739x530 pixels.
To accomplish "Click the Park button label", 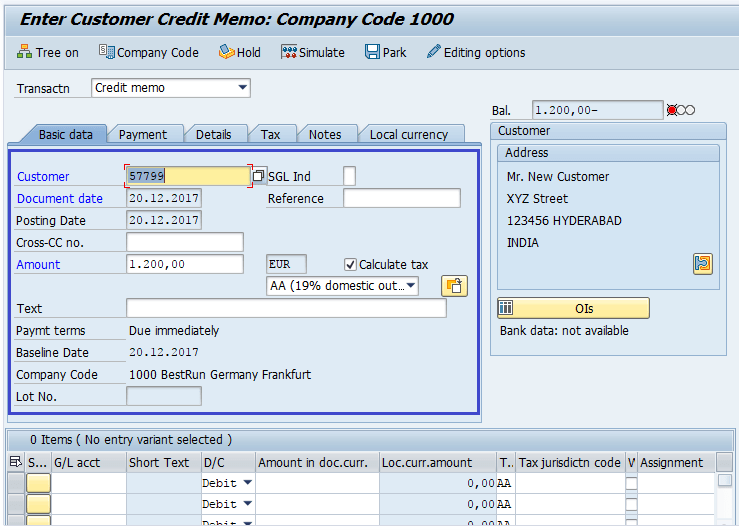I will (x=394, y=52).
